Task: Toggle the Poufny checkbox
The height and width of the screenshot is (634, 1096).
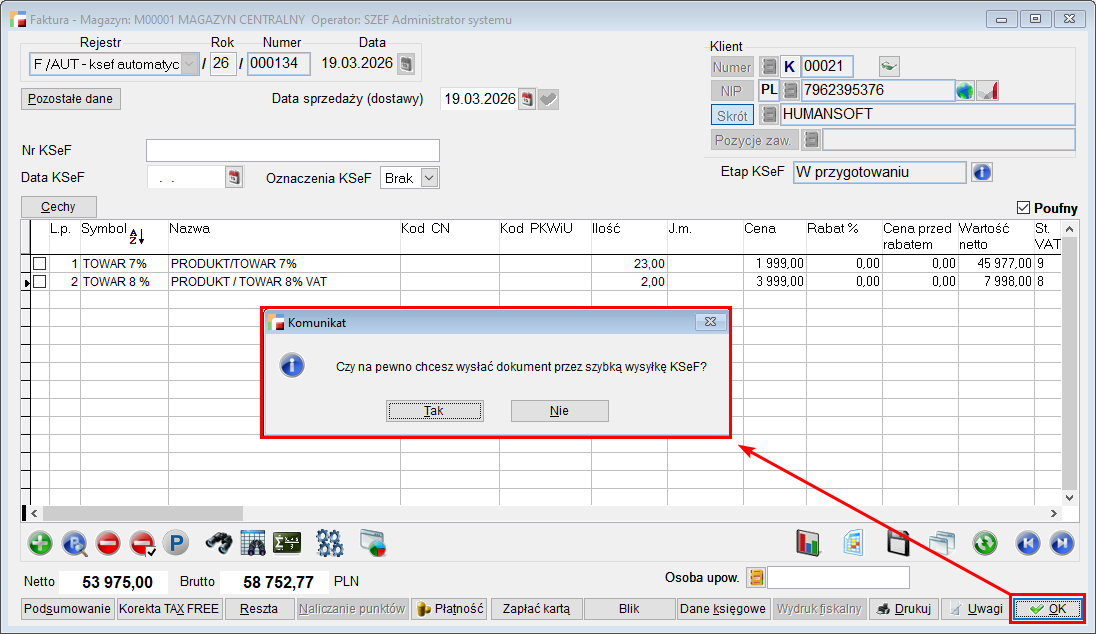Action: 1022,208
